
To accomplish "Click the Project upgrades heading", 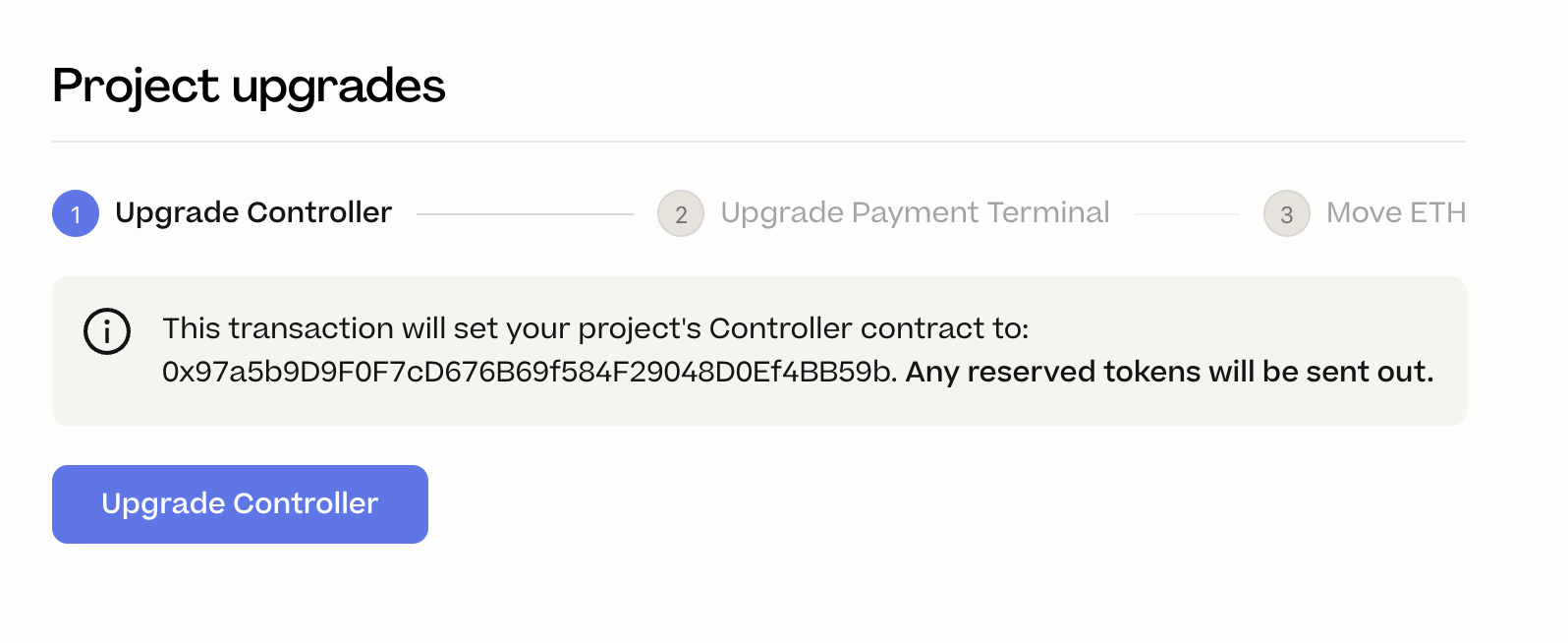I will [249, 87].
